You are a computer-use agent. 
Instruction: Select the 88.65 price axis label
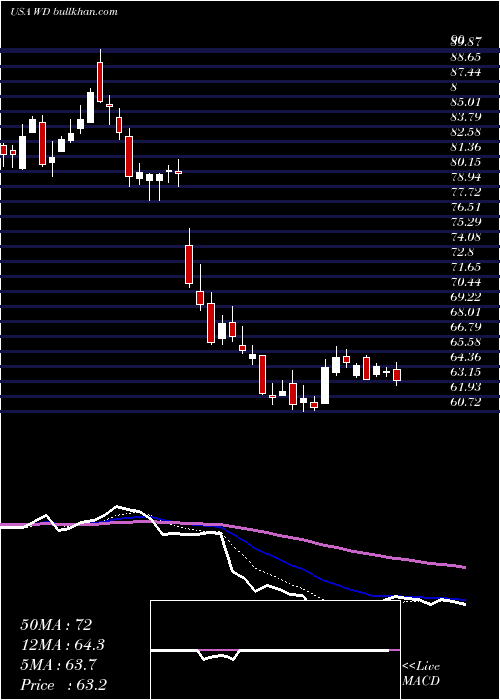465,57
